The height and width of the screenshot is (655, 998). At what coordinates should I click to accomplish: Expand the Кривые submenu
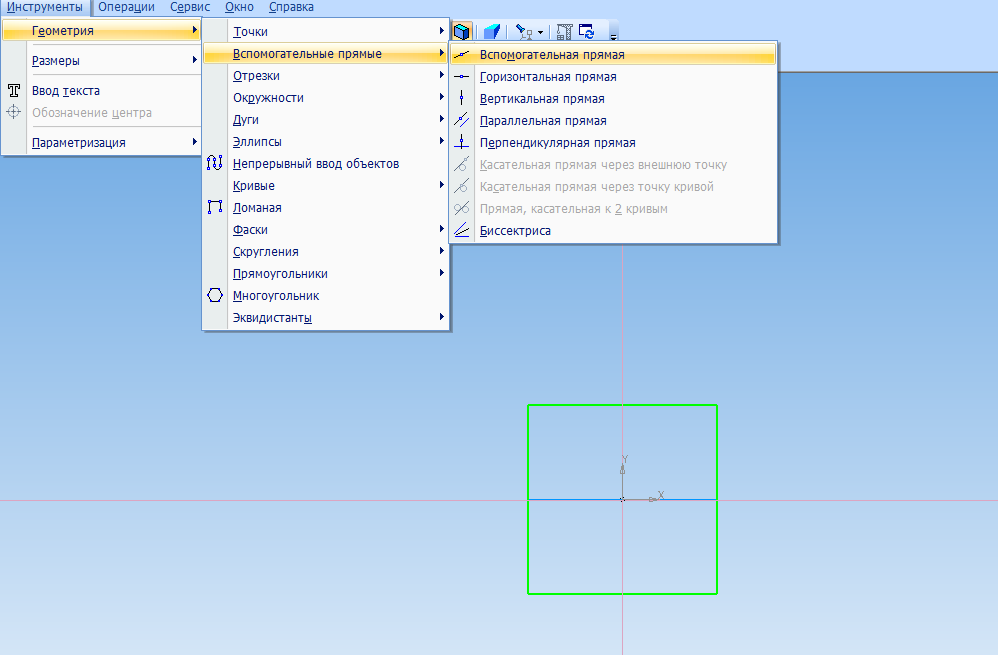[326, 186]
